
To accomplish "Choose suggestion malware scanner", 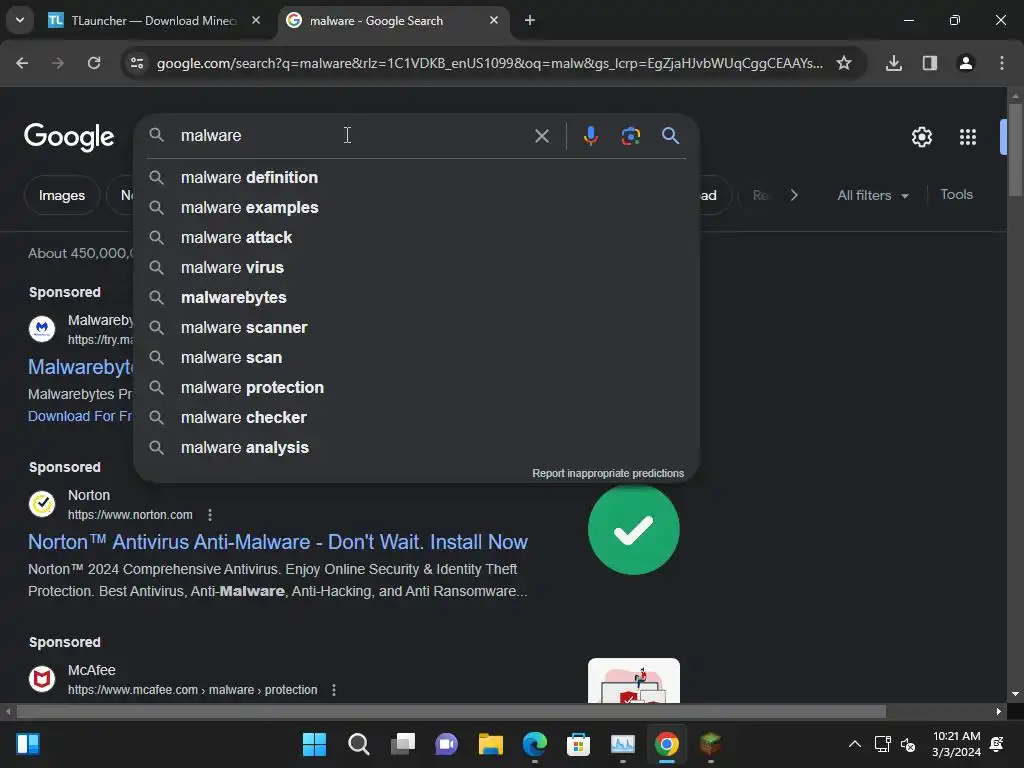I will [x=416, y=328].
